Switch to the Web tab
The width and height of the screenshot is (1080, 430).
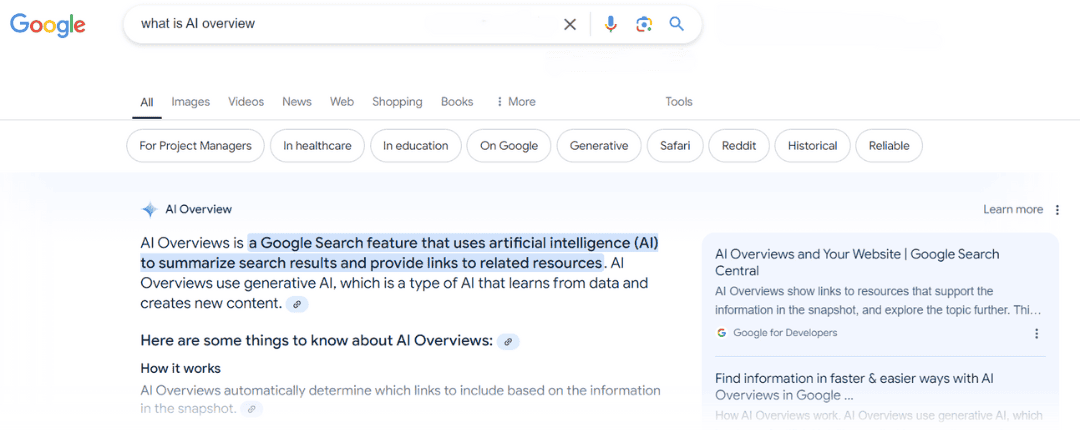(x=342, y=102)
